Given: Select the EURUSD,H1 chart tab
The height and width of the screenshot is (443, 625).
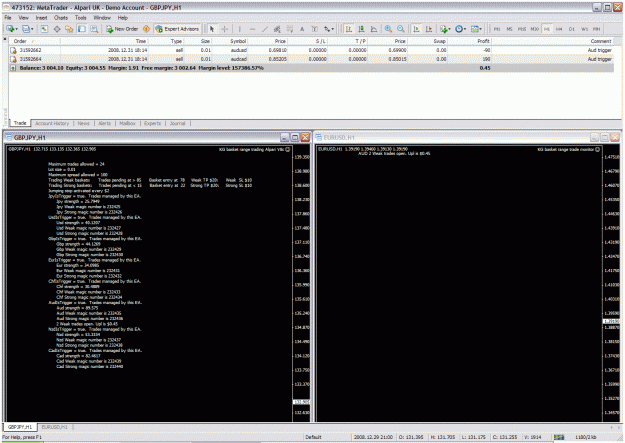Looking at the screenshot, I should click(x=55, y=427).
